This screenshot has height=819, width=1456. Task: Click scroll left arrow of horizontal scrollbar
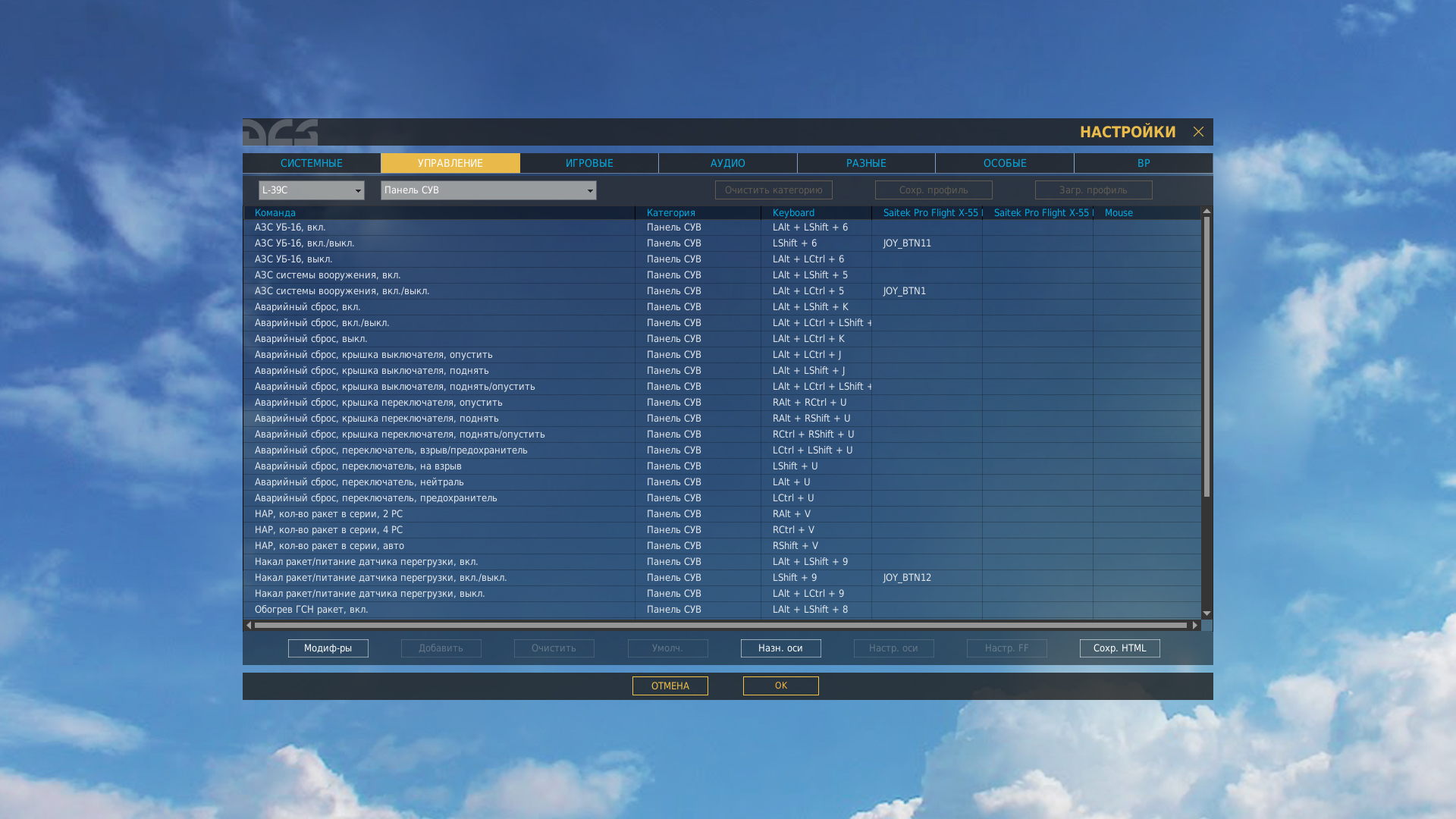[x=249, y=626]
